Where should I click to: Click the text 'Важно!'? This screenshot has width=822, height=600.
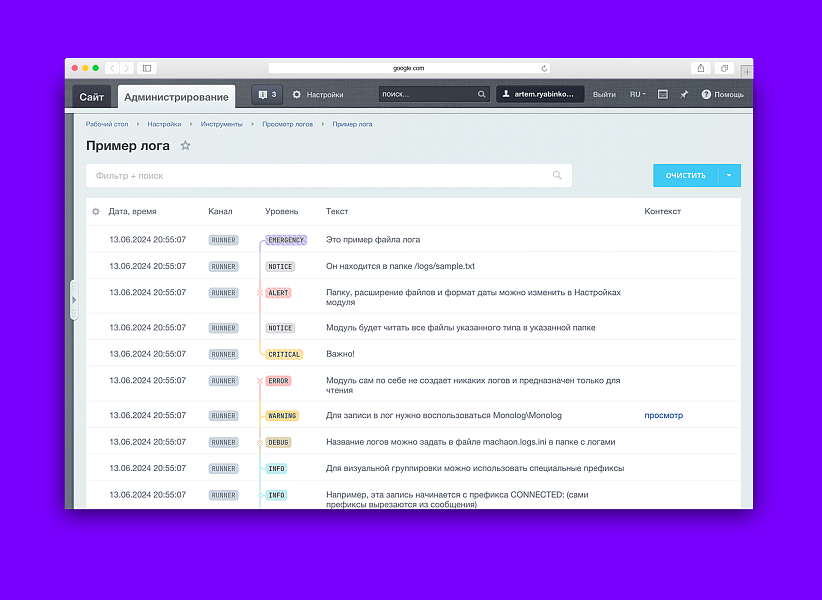coord(340,354)
